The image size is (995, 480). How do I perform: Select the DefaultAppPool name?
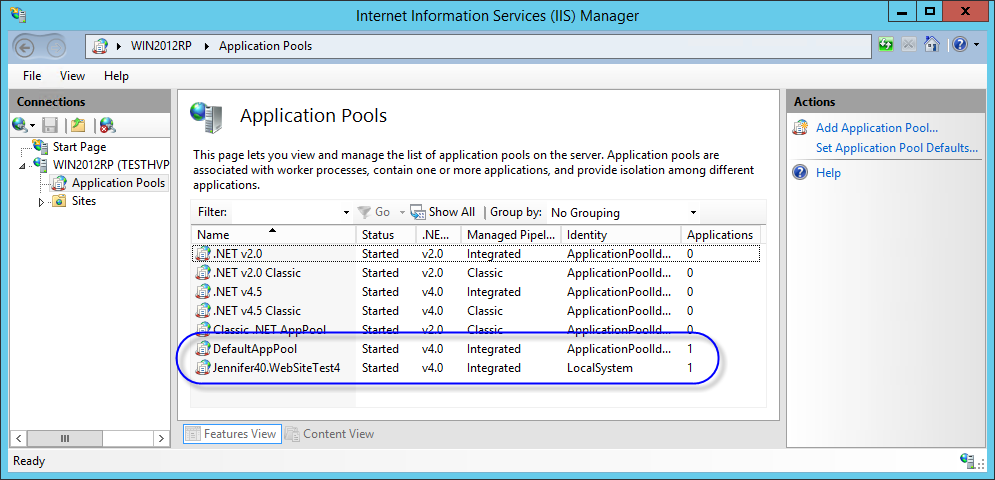[x=255, y=349]
